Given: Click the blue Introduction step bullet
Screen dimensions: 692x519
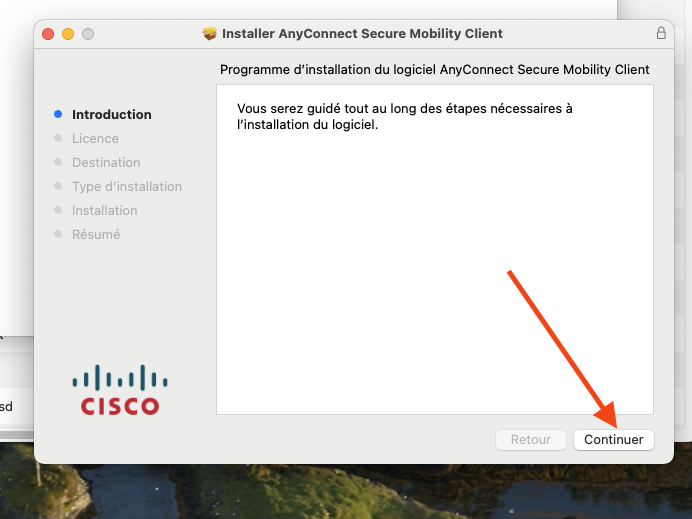Looking at the screenshot, I should 58,114.
